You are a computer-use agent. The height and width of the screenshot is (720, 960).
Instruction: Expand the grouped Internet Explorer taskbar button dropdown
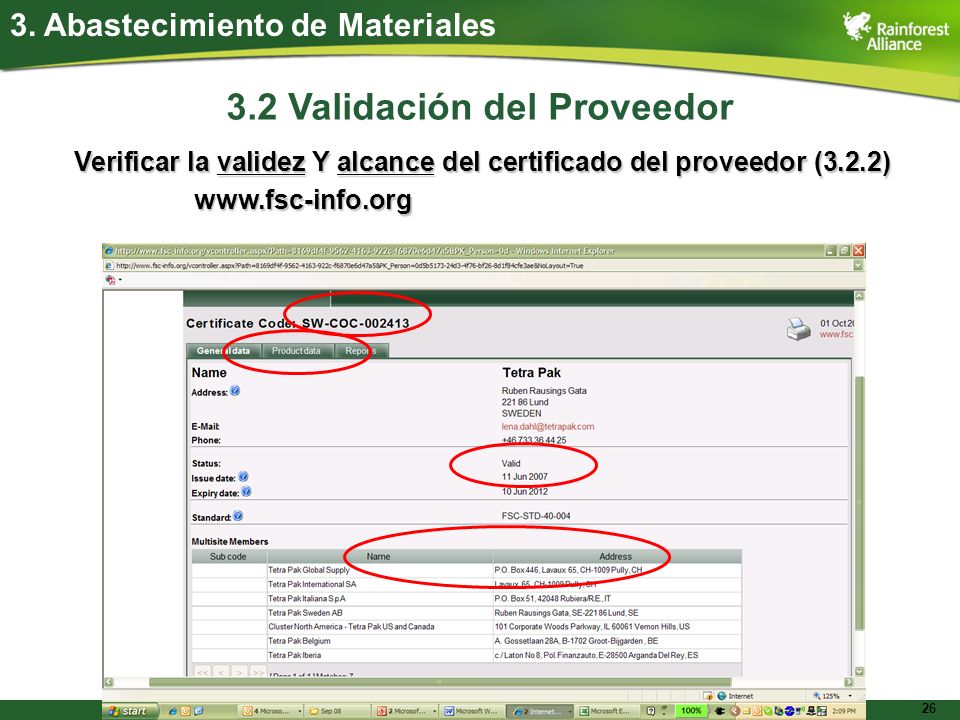click(570, 711)
